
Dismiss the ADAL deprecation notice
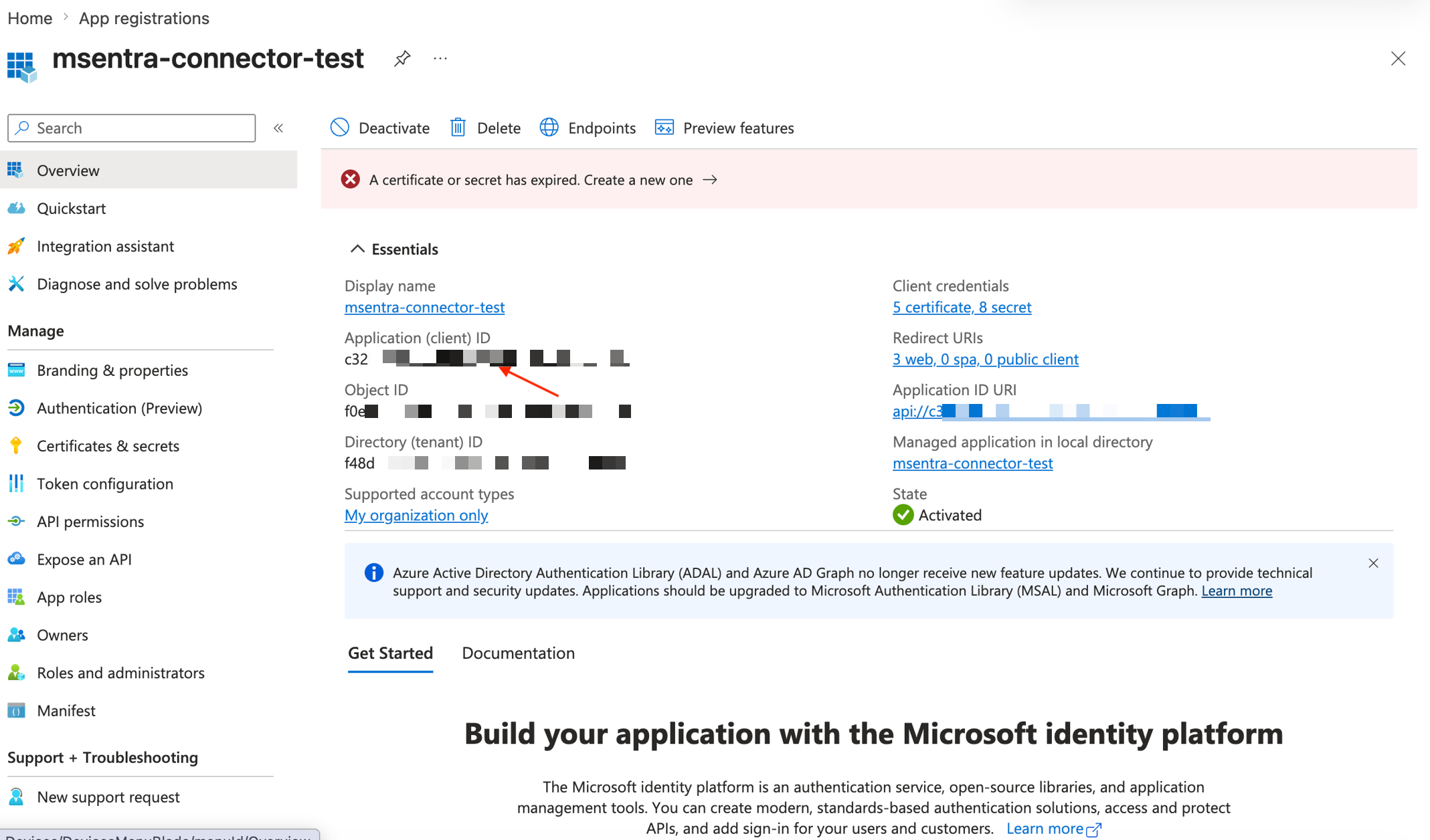click(1373, 563)
